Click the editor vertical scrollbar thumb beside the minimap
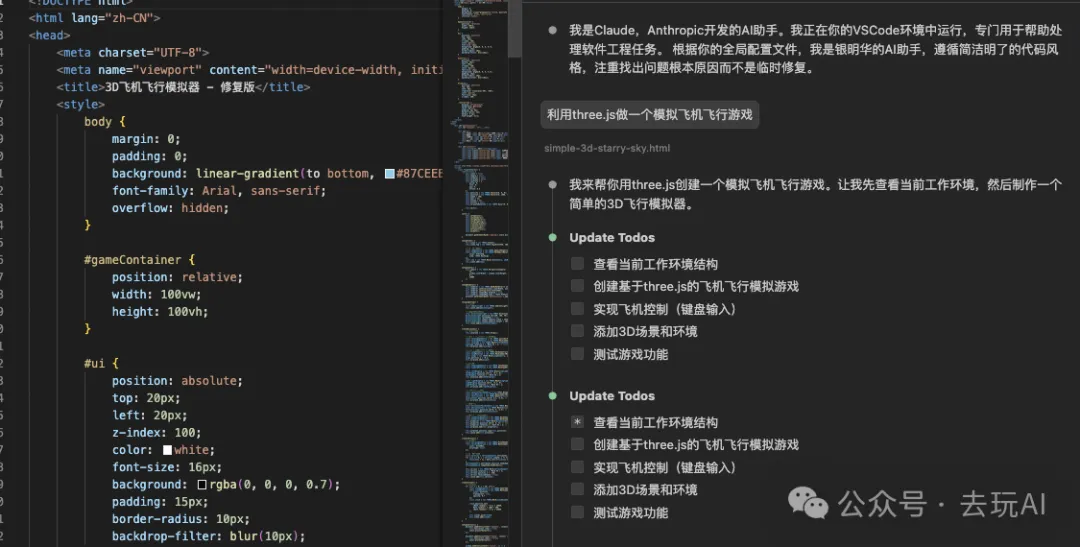The image size is (1080, 547). point(515,29)
